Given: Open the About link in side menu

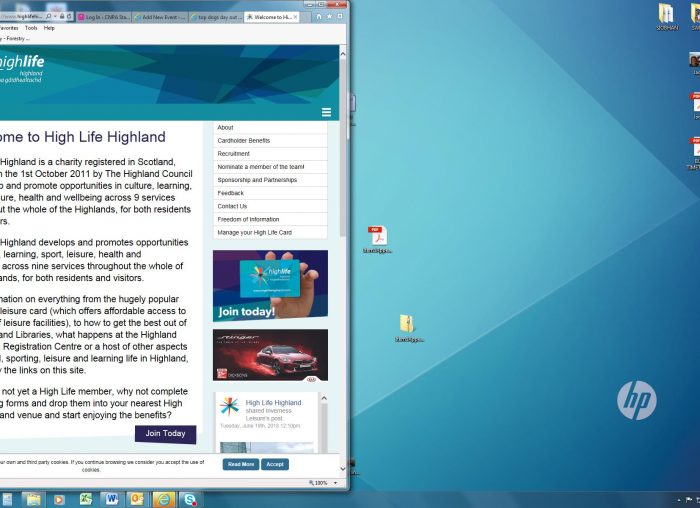Looking at the screenshot, I should click(x=270, y=128).
